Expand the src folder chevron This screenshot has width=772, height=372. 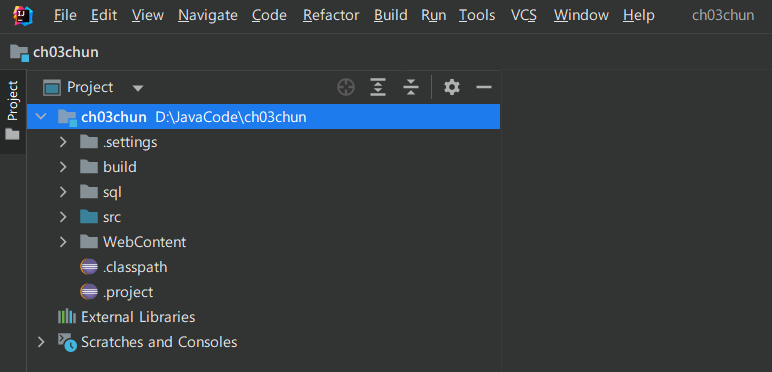(63, 217)
